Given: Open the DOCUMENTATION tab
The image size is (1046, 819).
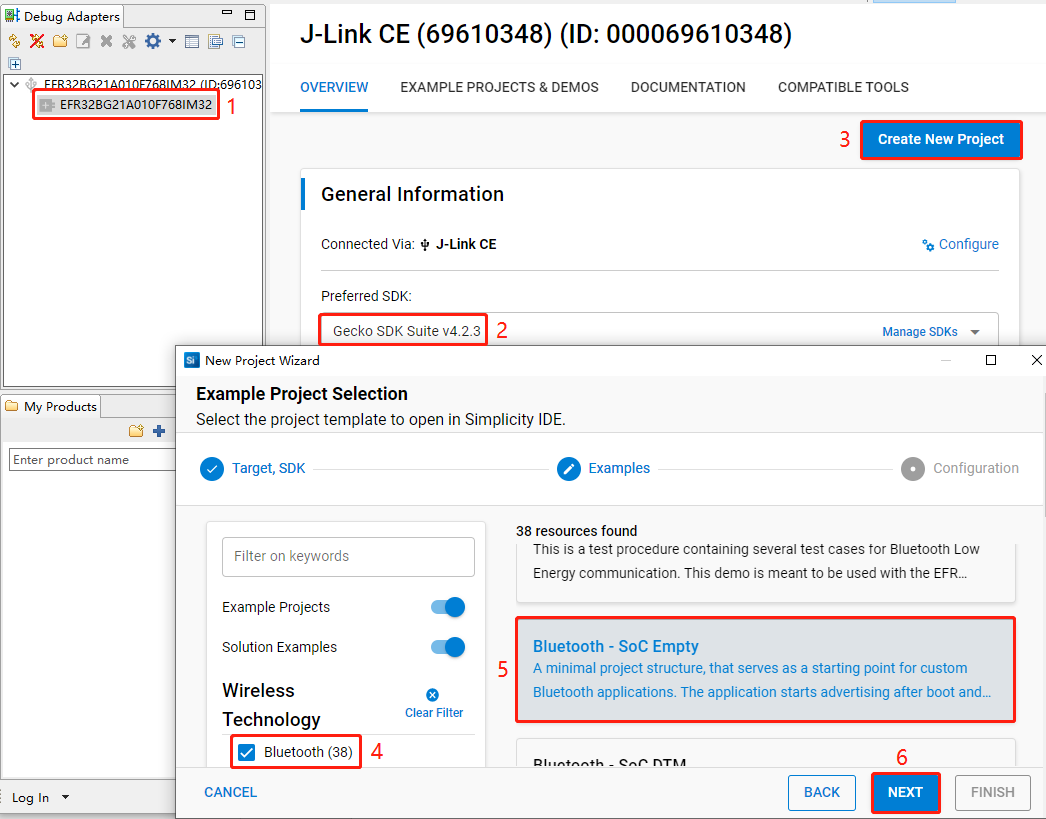Looking at the screenshot, I should [688, 88].
